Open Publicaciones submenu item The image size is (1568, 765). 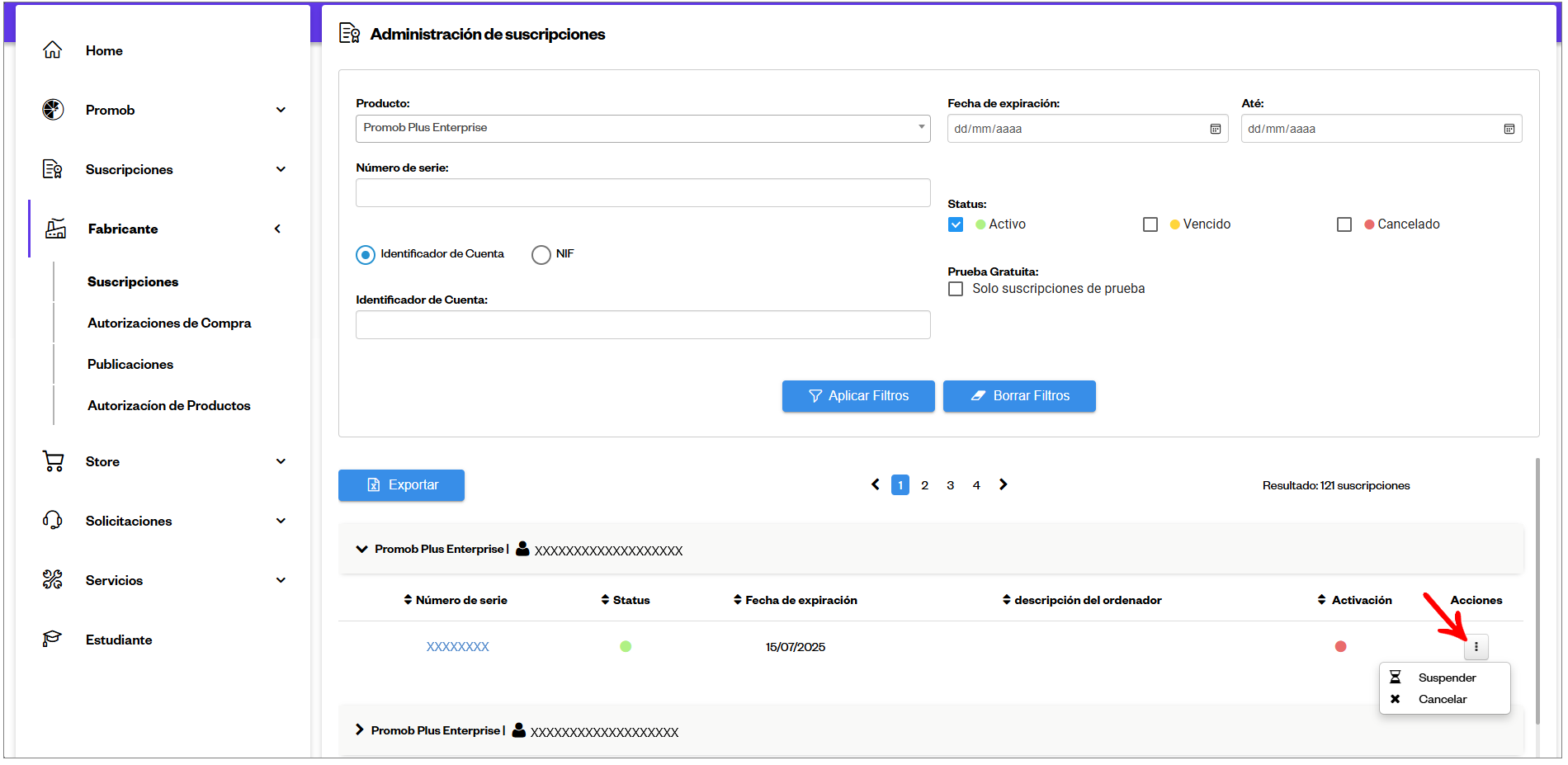pyautogui.click(x=130, y=364)
